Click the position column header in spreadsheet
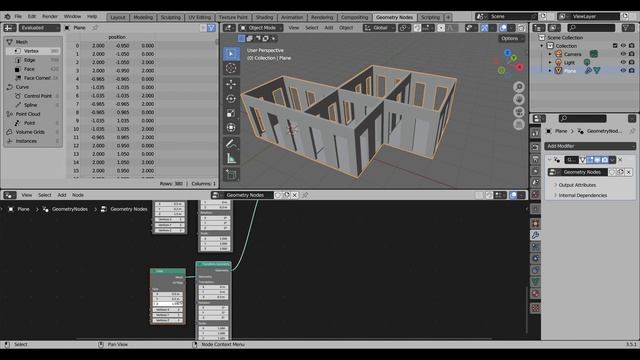This screenshot has height=360, width=640. (x=117, y=37)
